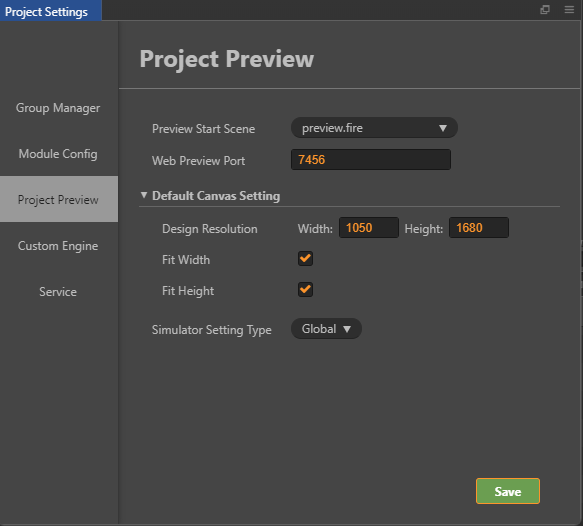The width and height of the screenshot is (583, 526).
Task: Open the Module Config section
Action: (58, 154)
